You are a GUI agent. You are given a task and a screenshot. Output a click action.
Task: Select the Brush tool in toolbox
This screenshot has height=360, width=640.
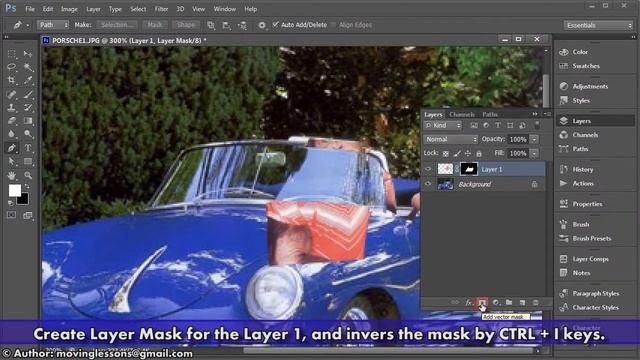pyautogui.click(x=28, y=95)
